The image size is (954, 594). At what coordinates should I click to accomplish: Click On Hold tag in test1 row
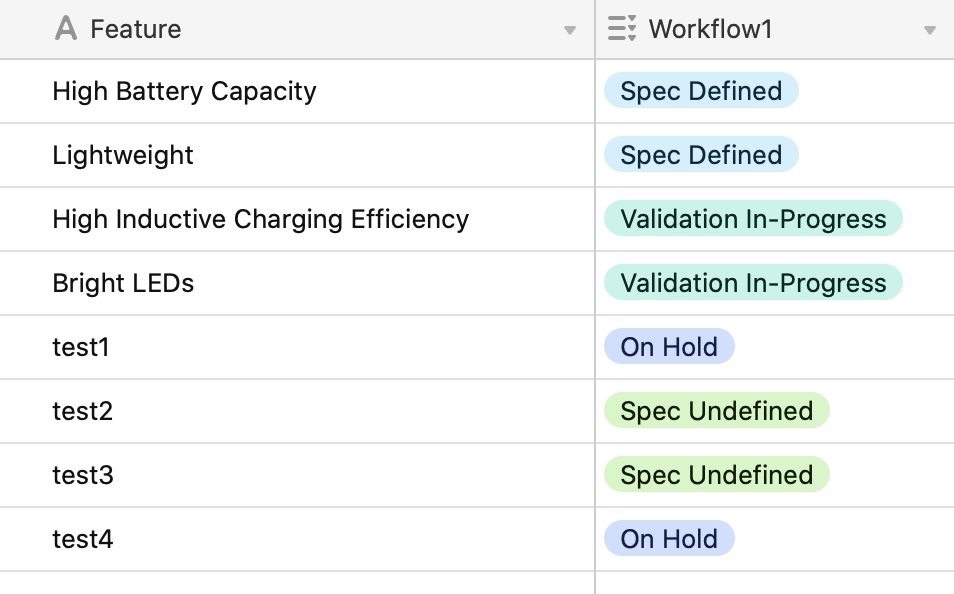(669, 347)
